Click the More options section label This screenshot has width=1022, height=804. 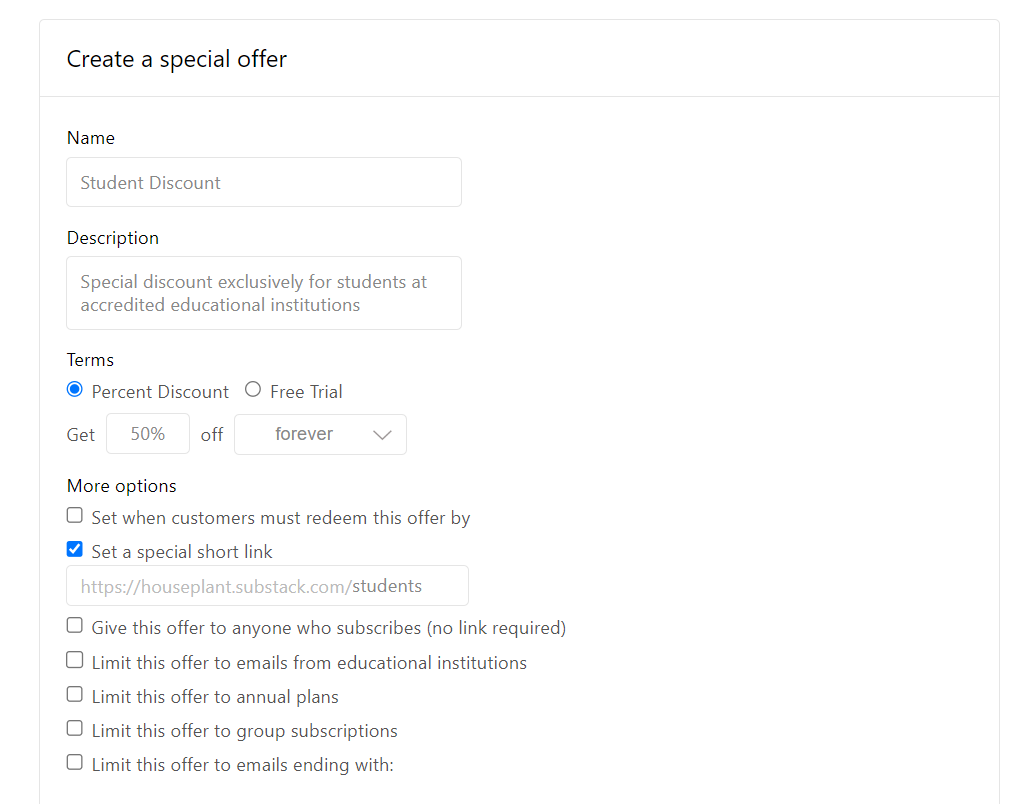pos(121,485)
